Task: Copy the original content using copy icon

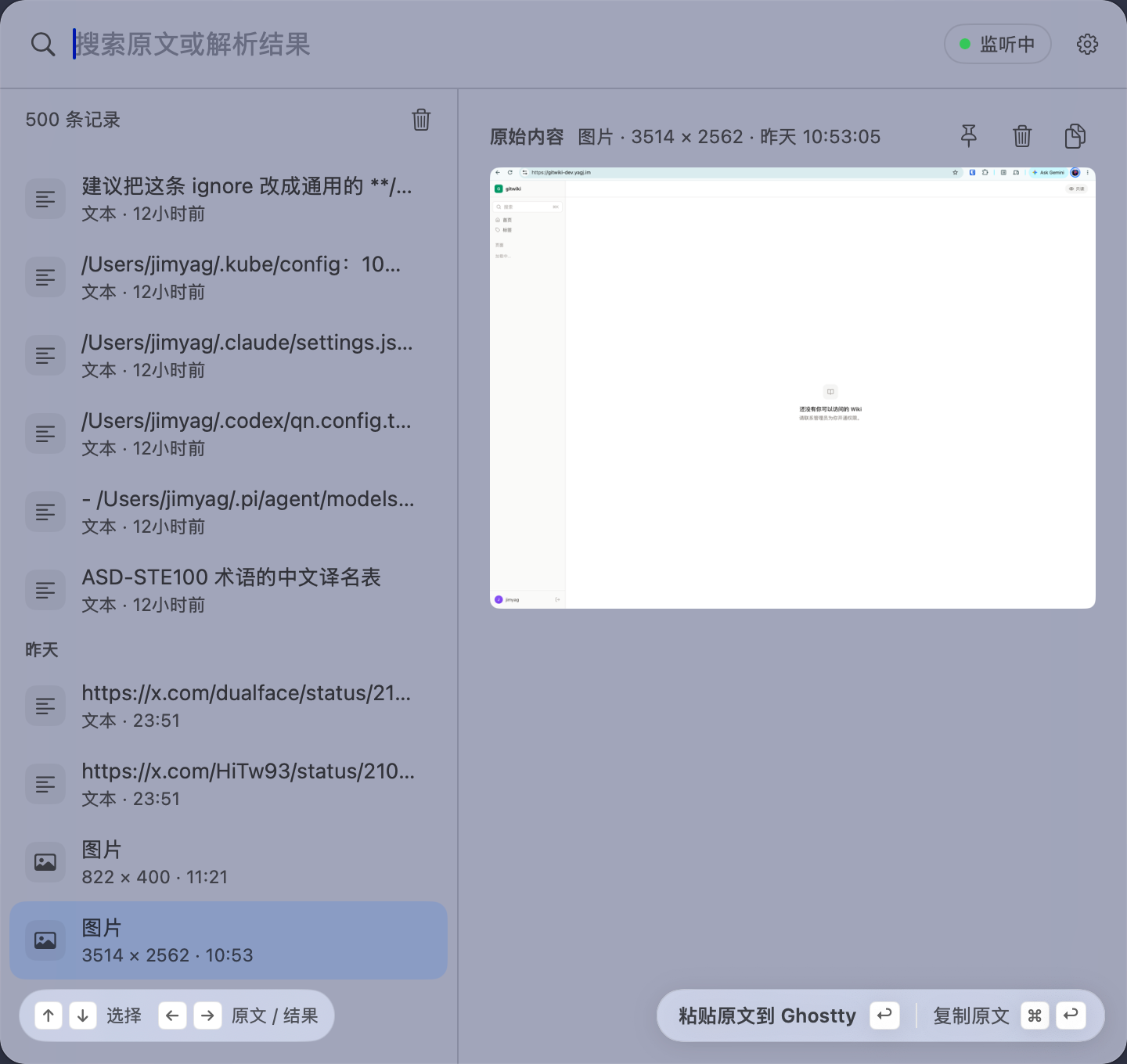Action: click(1075, 136)
